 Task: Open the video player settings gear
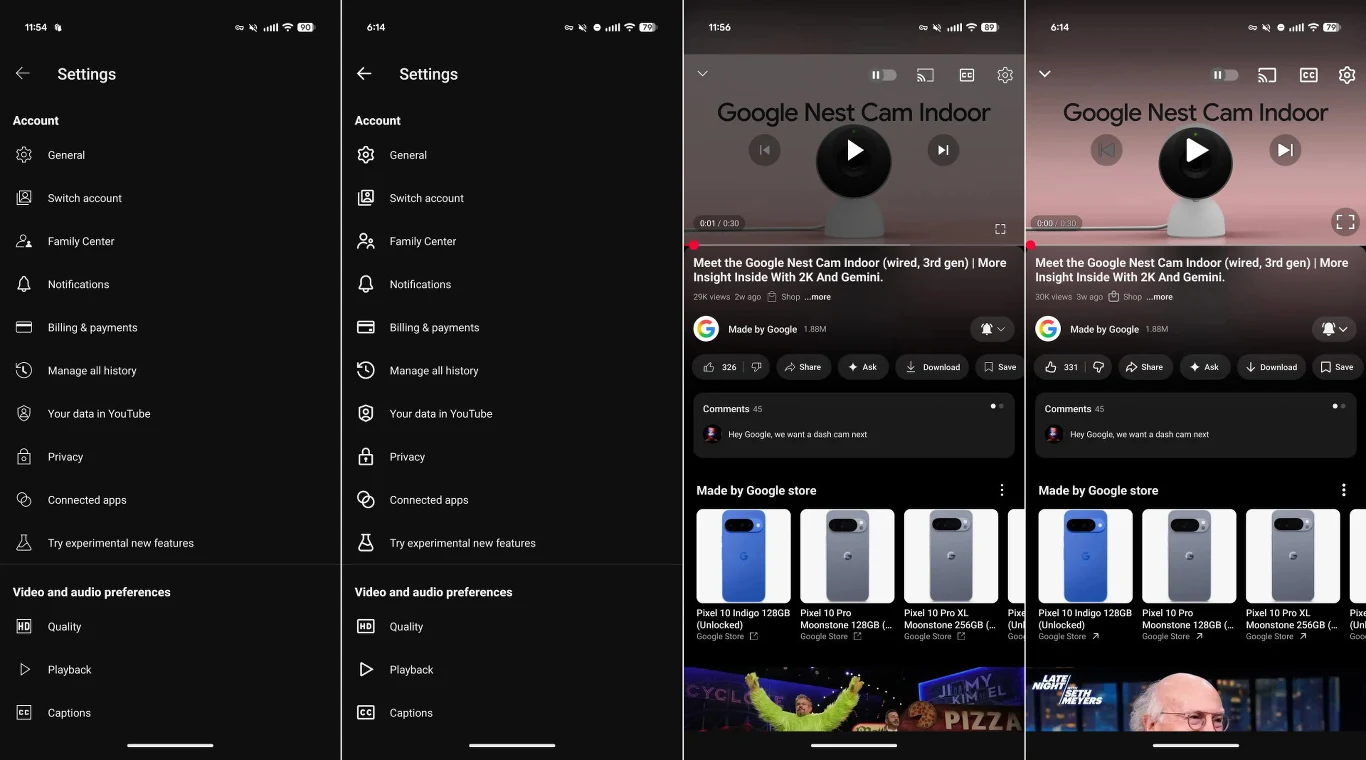pyautogui.click(x=1004, y=74)
